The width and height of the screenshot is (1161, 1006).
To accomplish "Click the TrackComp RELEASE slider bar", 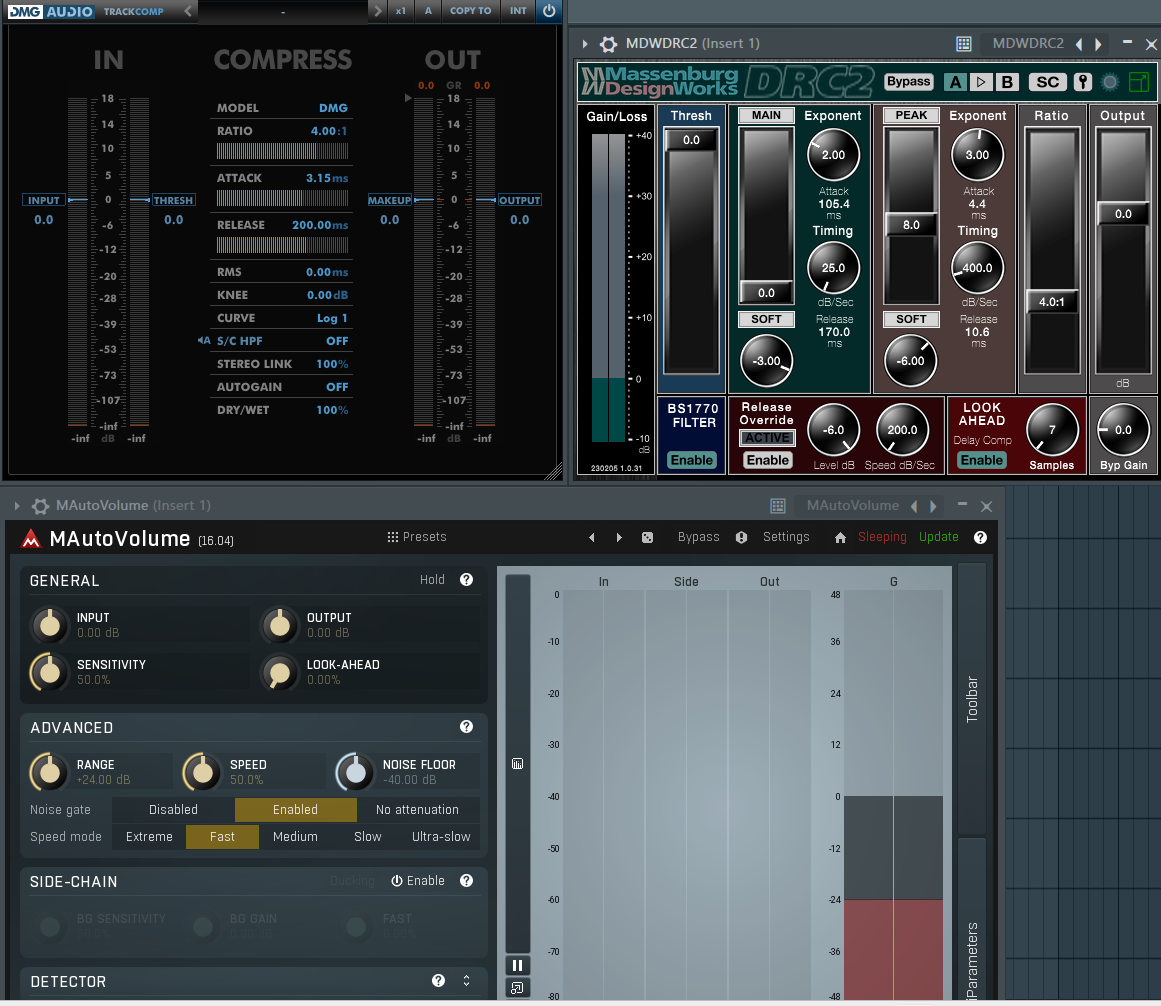I will pyautogui.click(x=282, y=245).
